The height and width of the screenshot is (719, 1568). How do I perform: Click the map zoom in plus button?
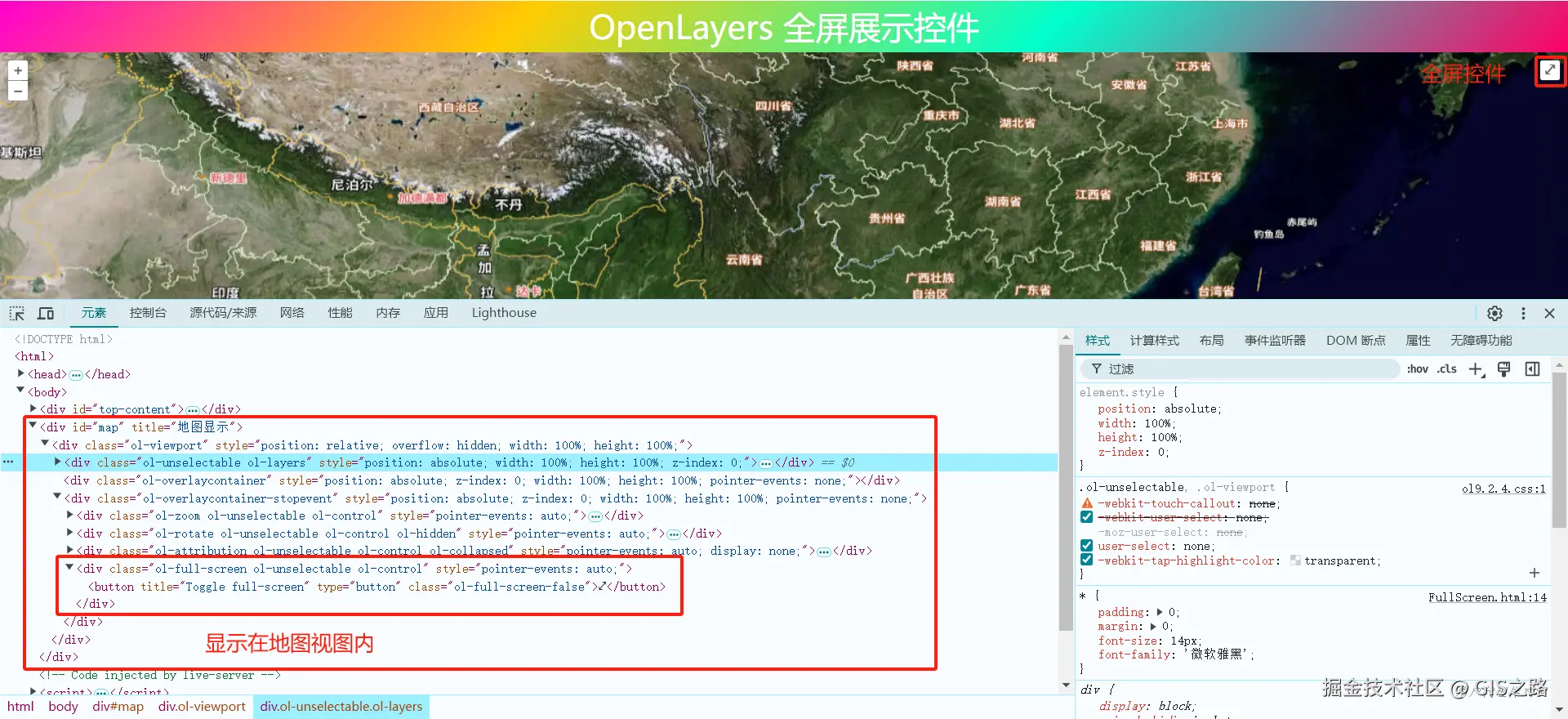[18, 71]
